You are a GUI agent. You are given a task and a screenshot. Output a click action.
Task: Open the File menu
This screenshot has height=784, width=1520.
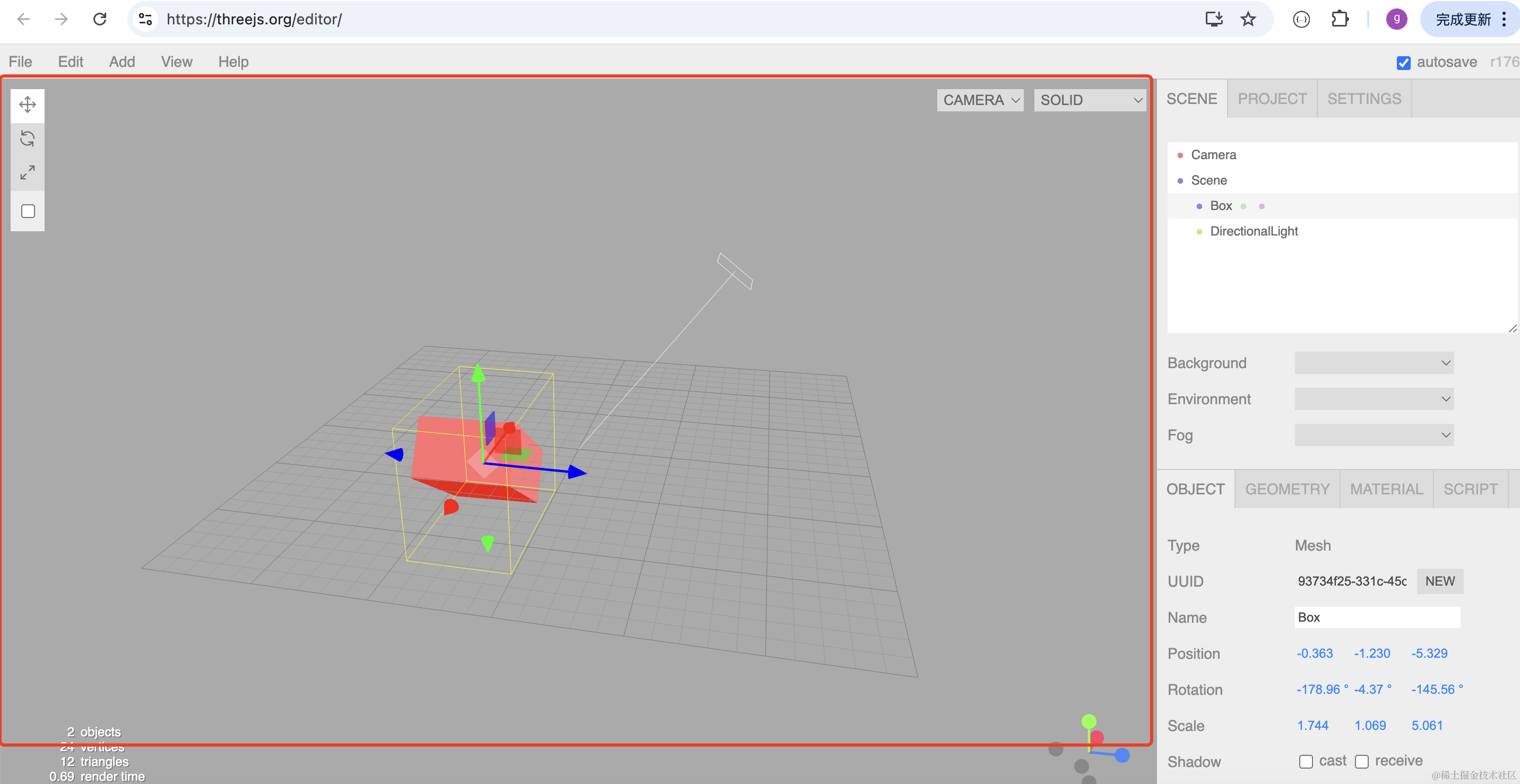(x=21, y=62)
